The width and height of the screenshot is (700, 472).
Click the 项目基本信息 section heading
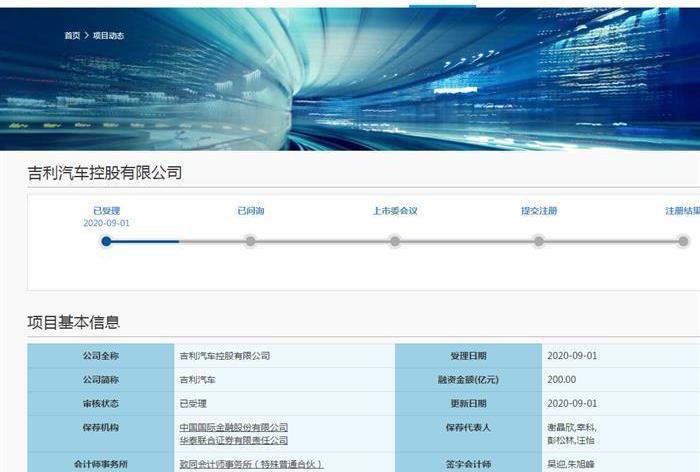[74, 322]
